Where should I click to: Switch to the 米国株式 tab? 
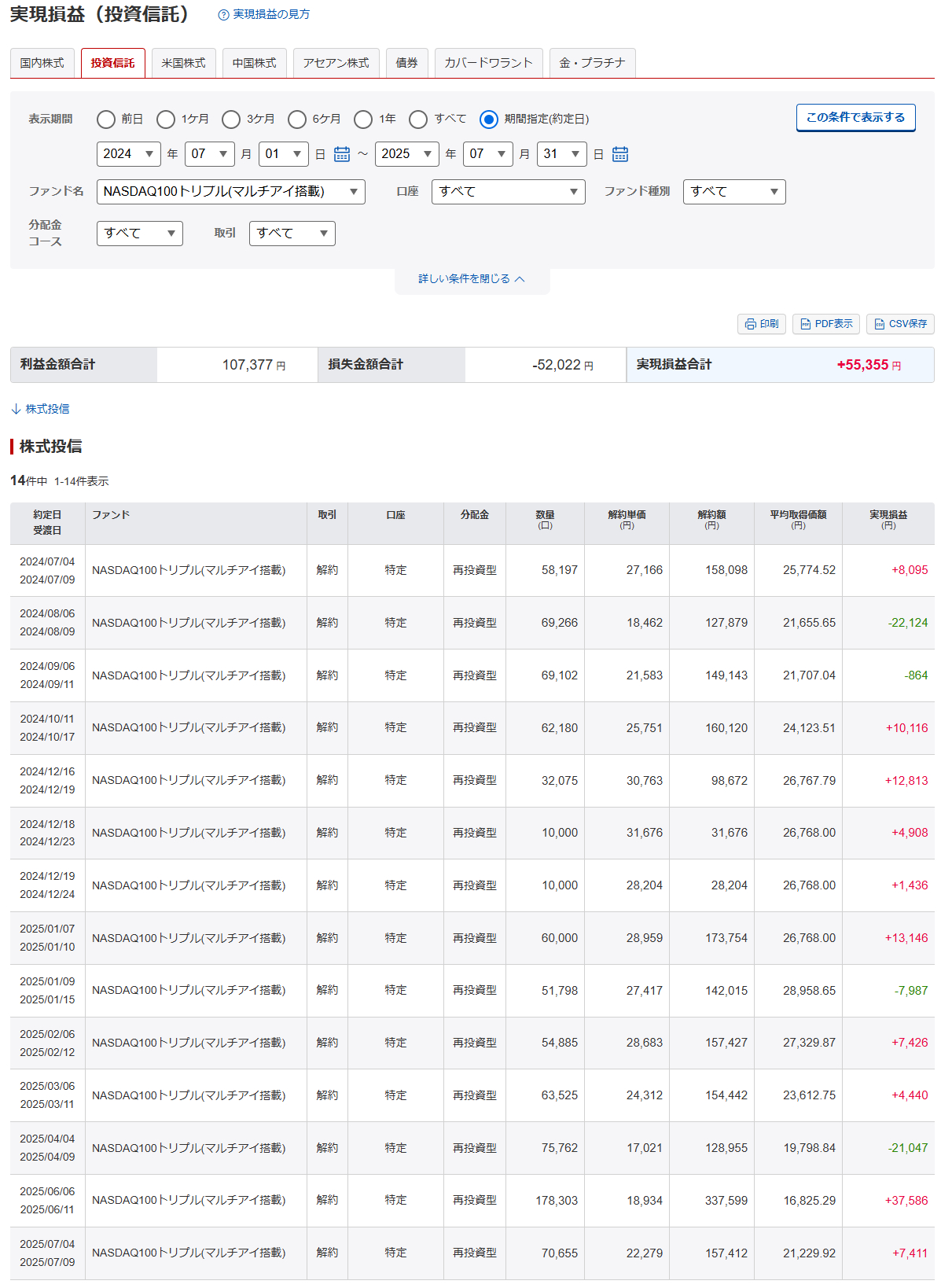tap(184, 63)
